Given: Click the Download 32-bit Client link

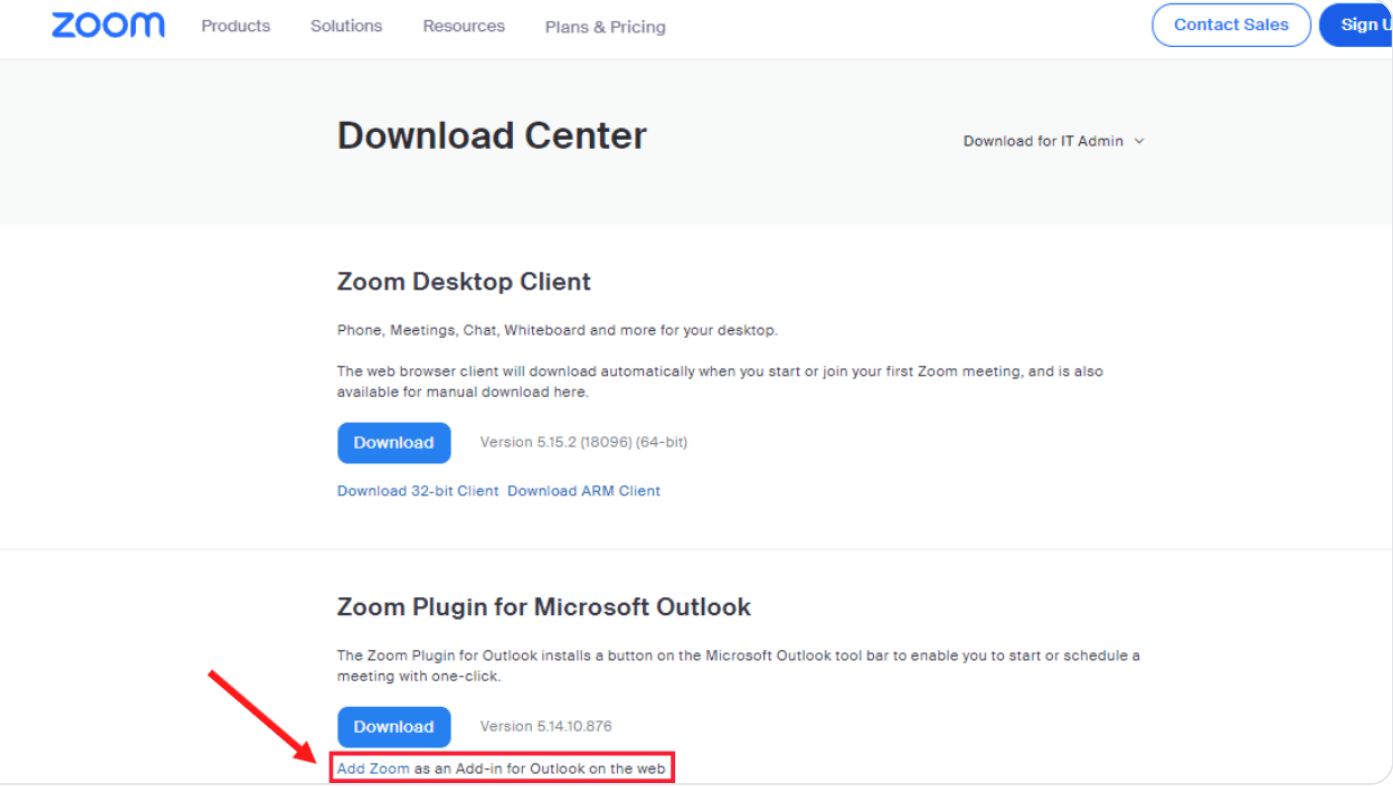Looking at the screenshot, I should (x=417, y=491).
